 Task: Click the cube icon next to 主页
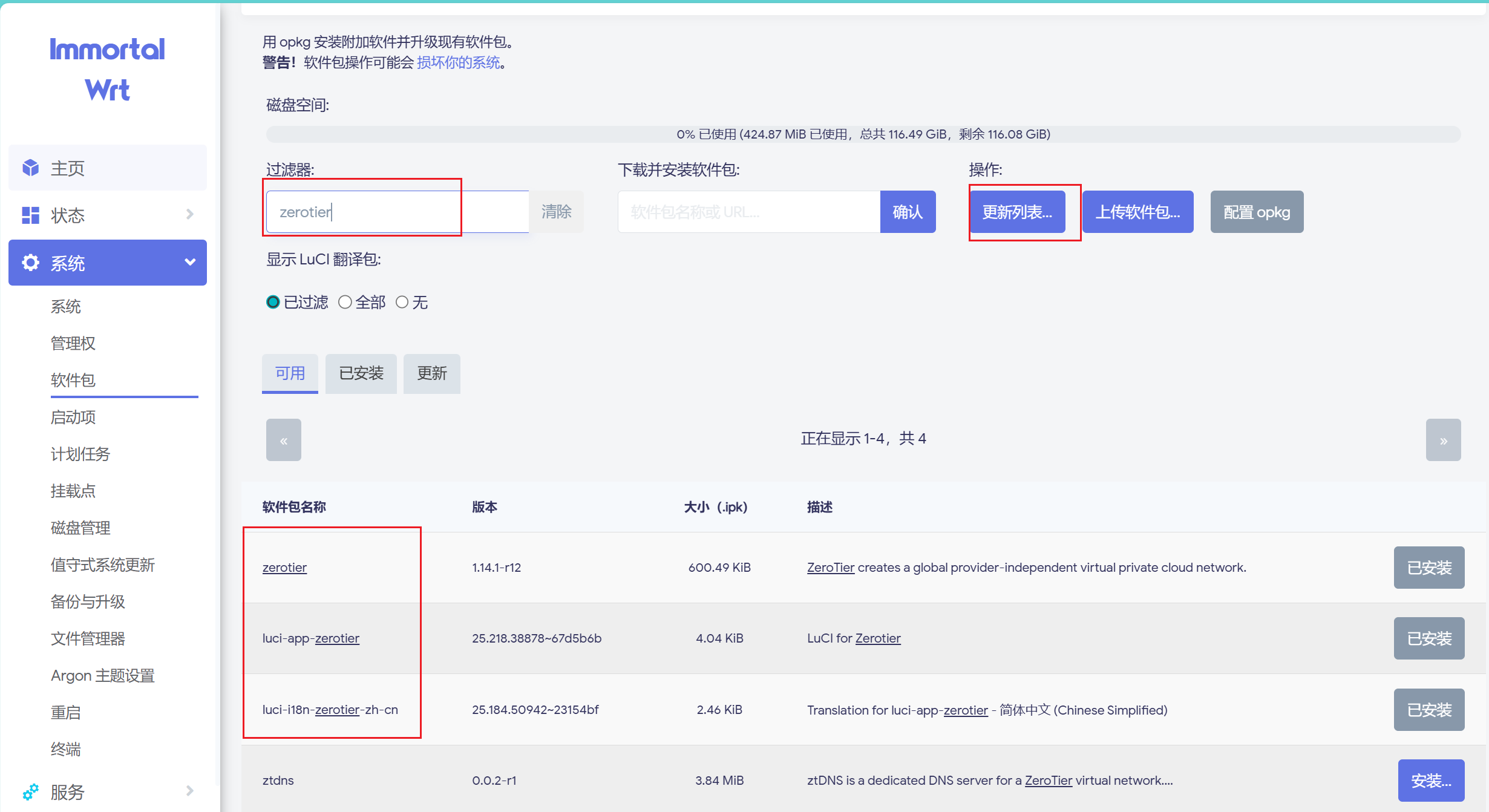pyautogui.click(x=30, y=168)
